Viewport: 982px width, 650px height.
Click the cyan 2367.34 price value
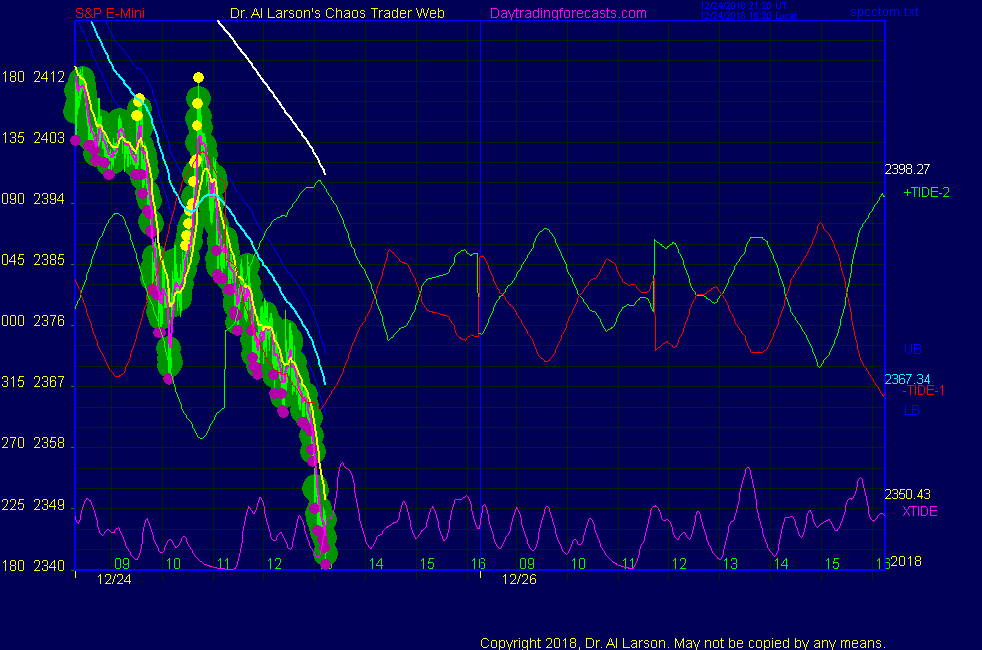[x=907, y=378]
